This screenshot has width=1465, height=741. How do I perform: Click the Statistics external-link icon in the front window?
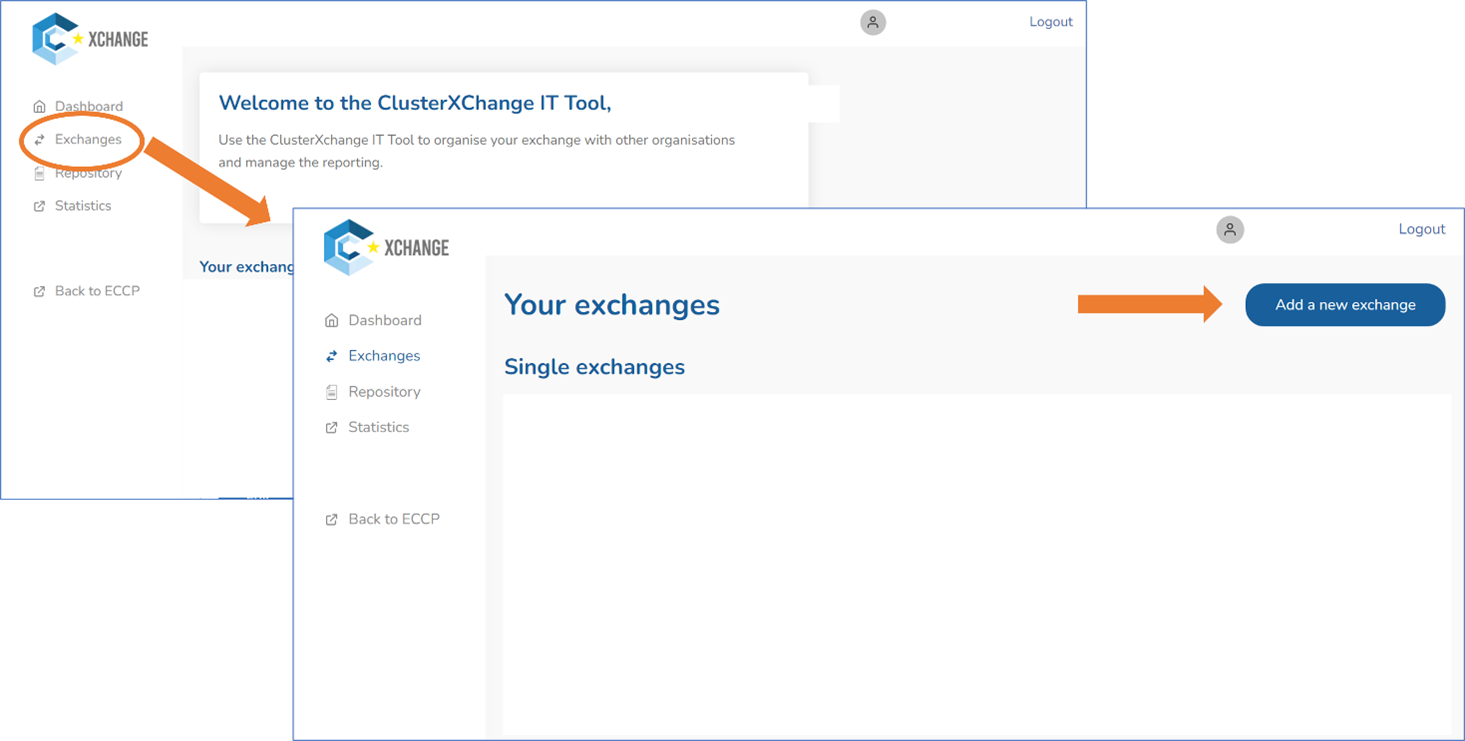click(332, 428)
